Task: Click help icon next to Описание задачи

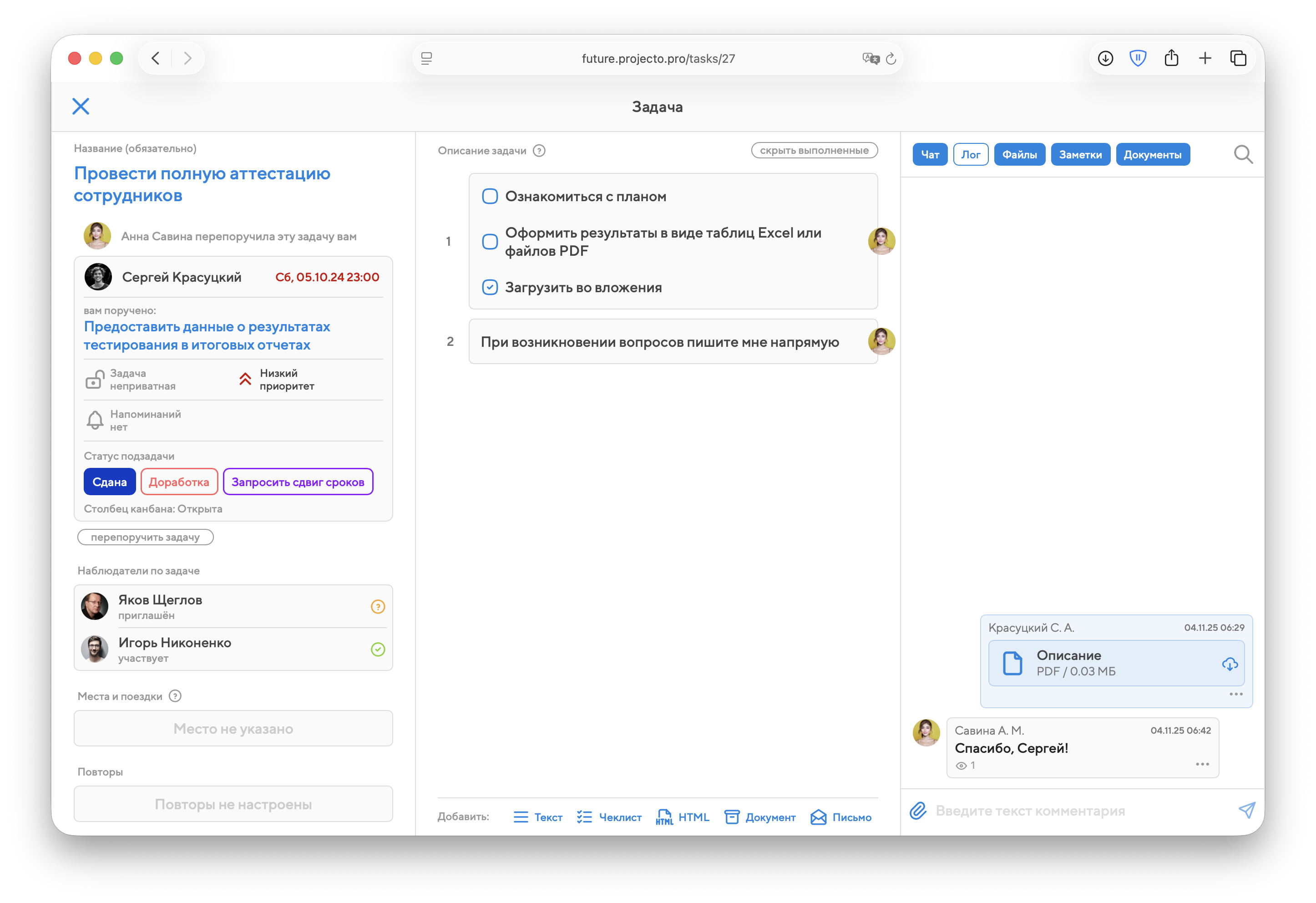Action: [x=539, y=151]
